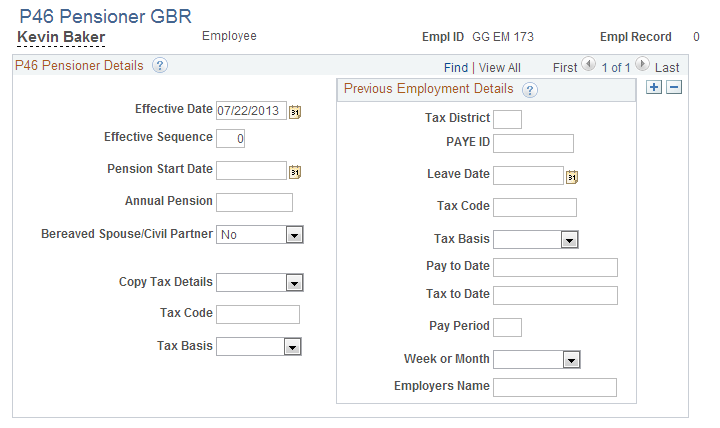Open the Leave Date calendar picker

572,177
